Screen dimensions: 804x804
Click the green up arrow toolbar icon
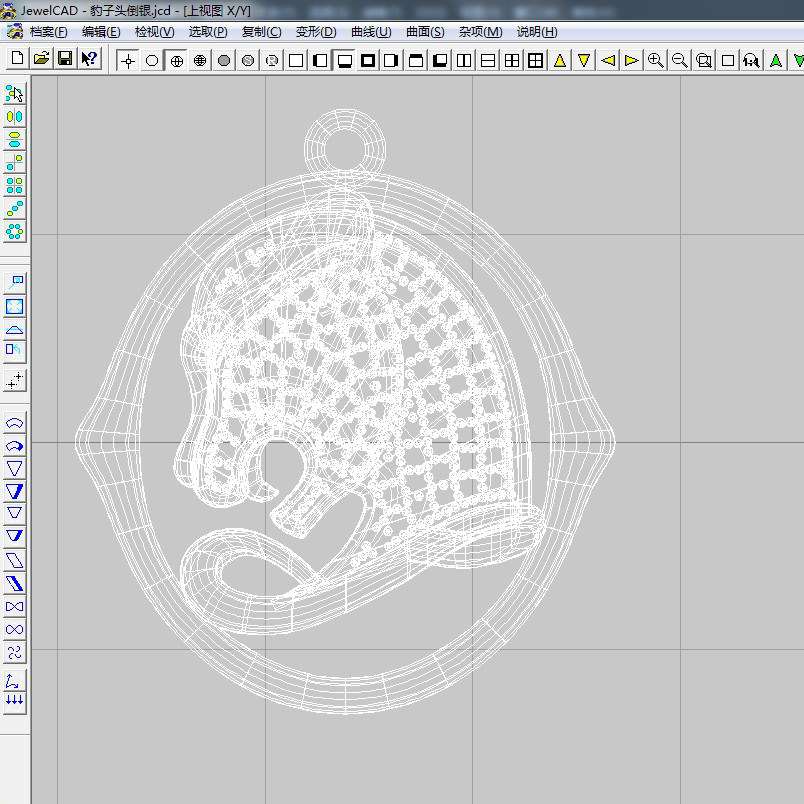tap(776, 61)
